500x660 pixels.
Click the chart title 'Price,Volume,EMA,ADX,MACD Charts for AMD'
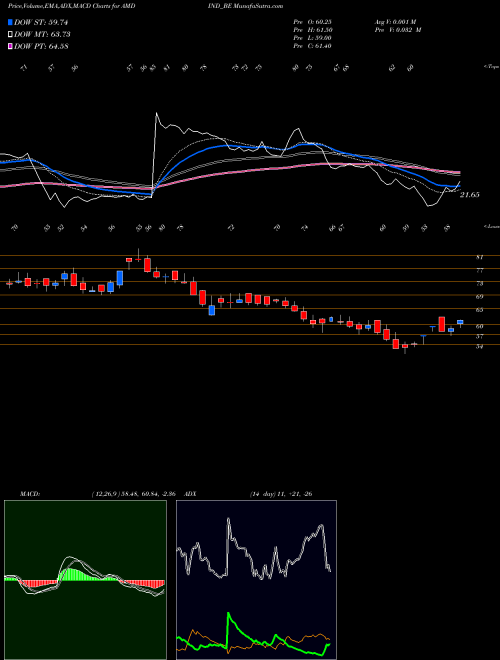(72, 6)
